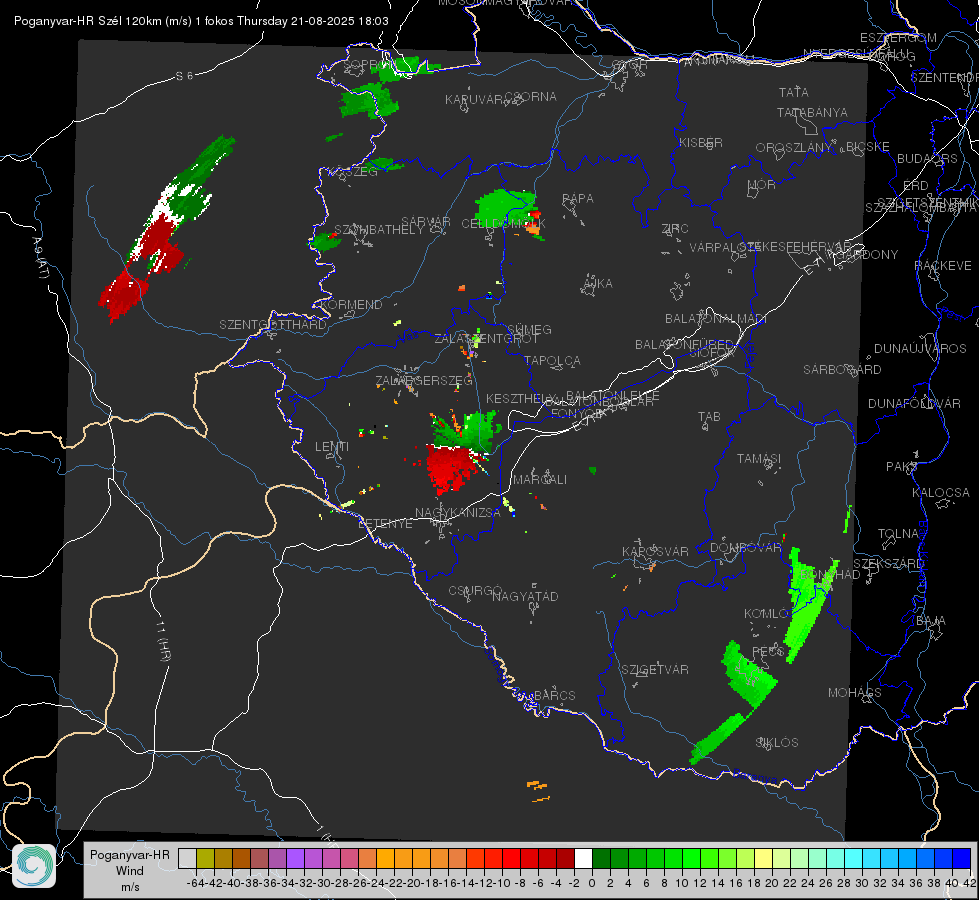Click the AJKA city label

tap(597, 283)
